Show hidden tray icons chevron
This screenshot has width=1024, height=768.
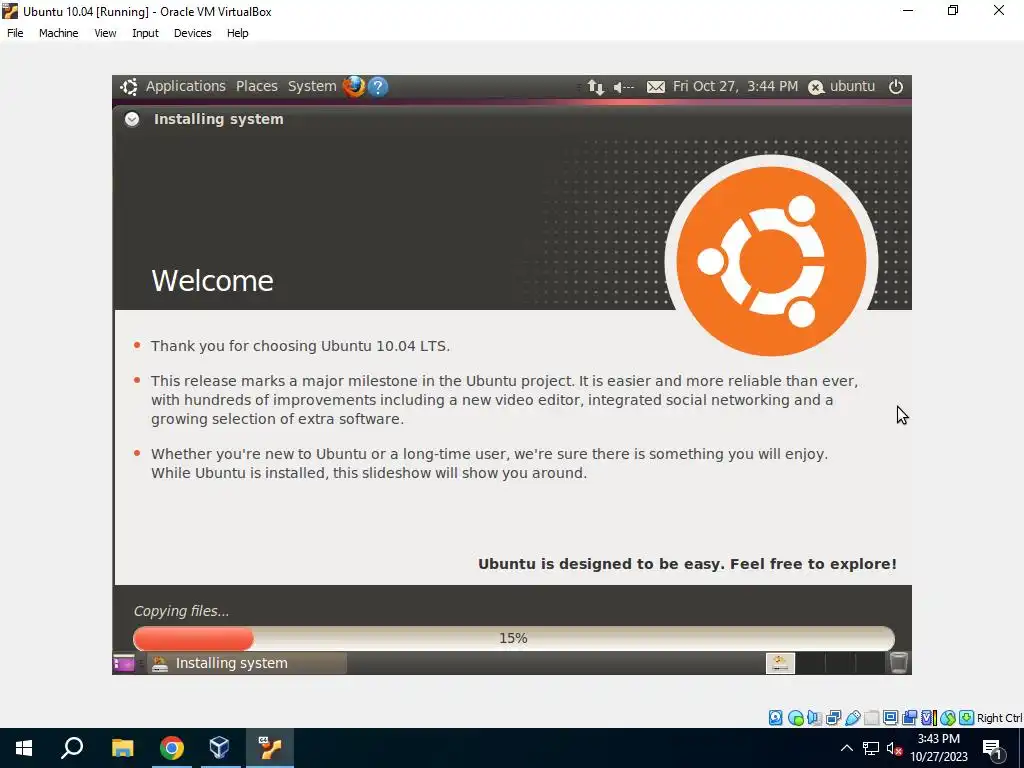click(x=846, y=748)
